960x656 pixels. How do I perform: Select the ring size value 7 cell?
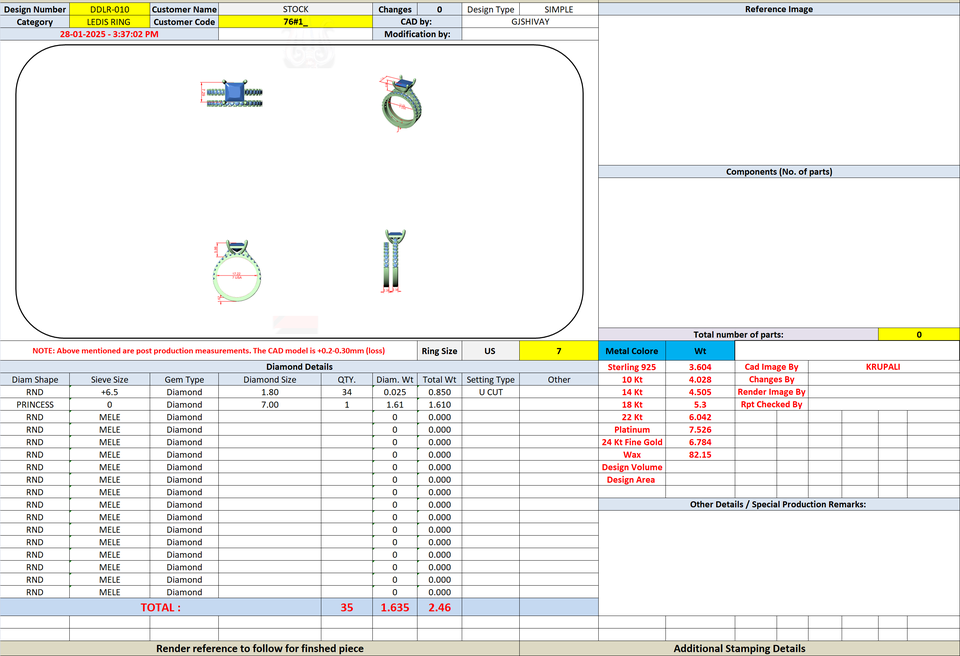click(x=558, y=351)
